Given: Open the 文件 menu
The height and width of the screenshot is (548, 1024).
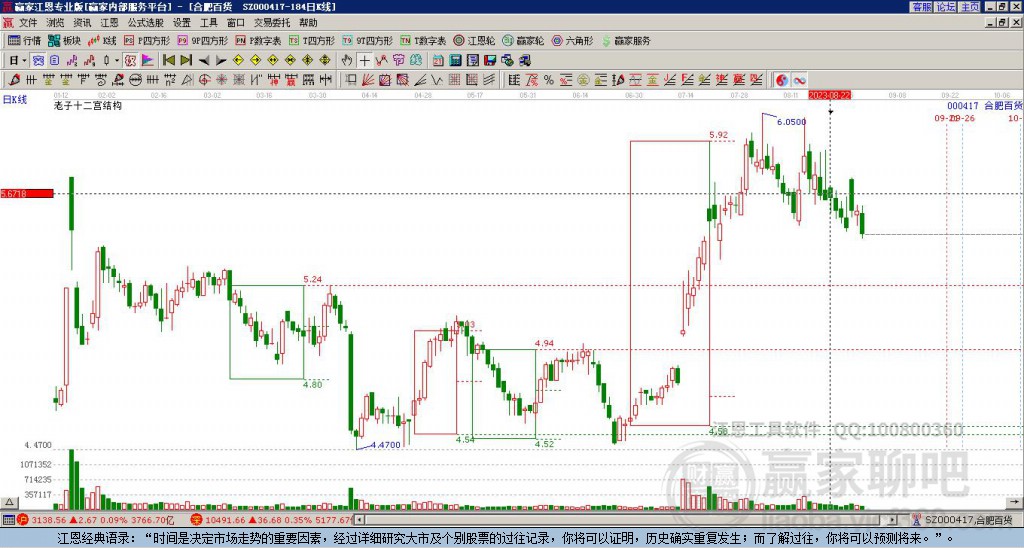Looking at the screenshot, I should tap(28, 23).
